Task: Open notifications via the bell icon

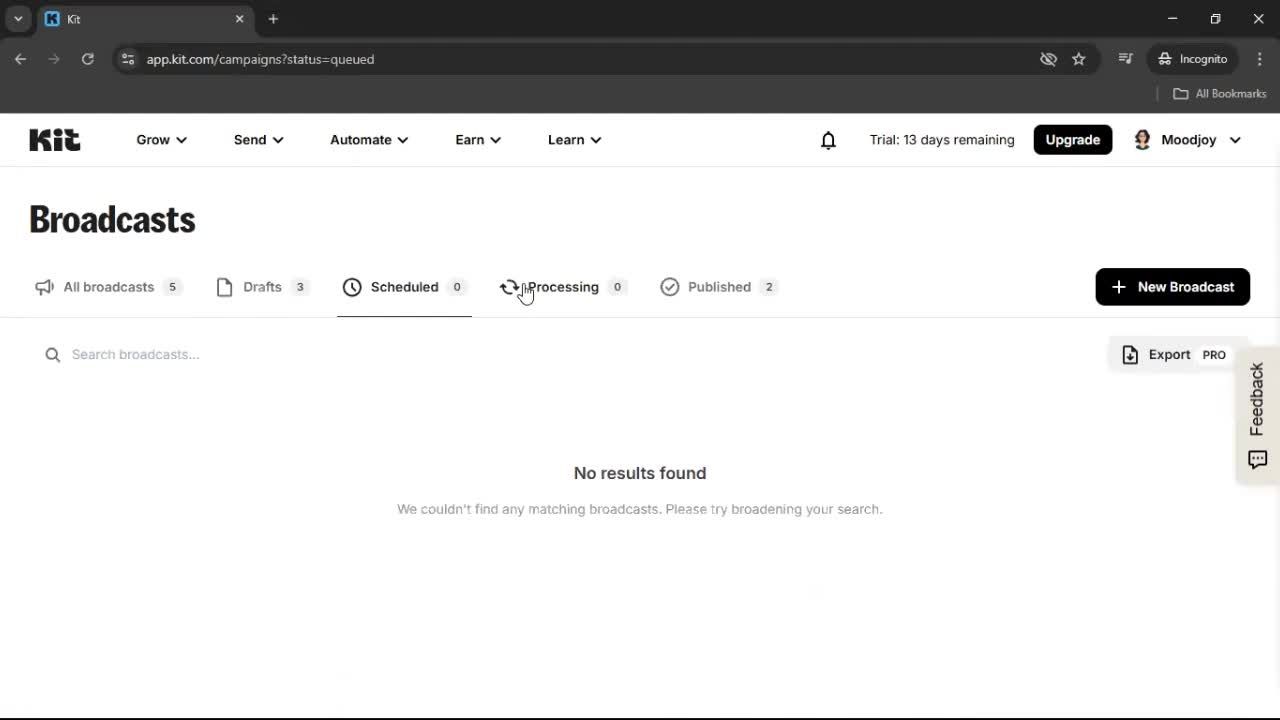Action: click(x=828, y=140)
